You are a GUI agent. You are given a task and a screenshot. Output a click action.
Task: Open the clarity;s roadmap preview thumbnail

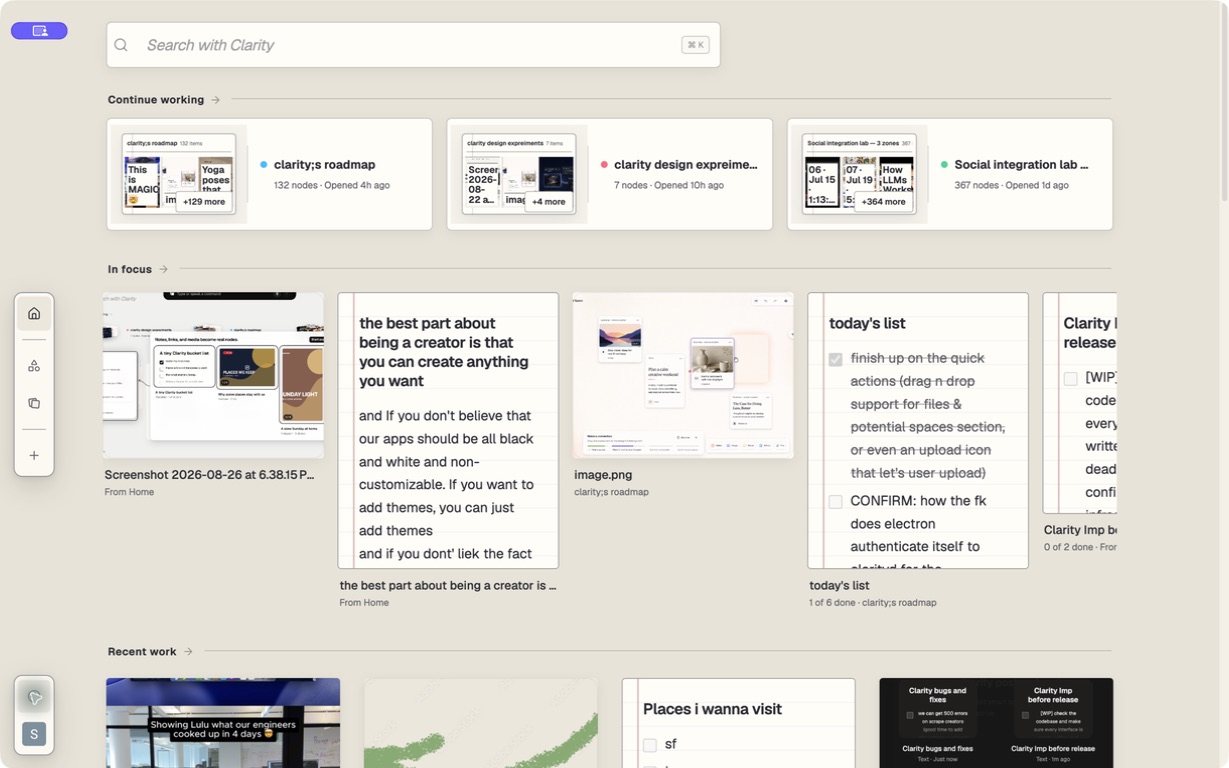pyautogui.click(x=179, y=174)
